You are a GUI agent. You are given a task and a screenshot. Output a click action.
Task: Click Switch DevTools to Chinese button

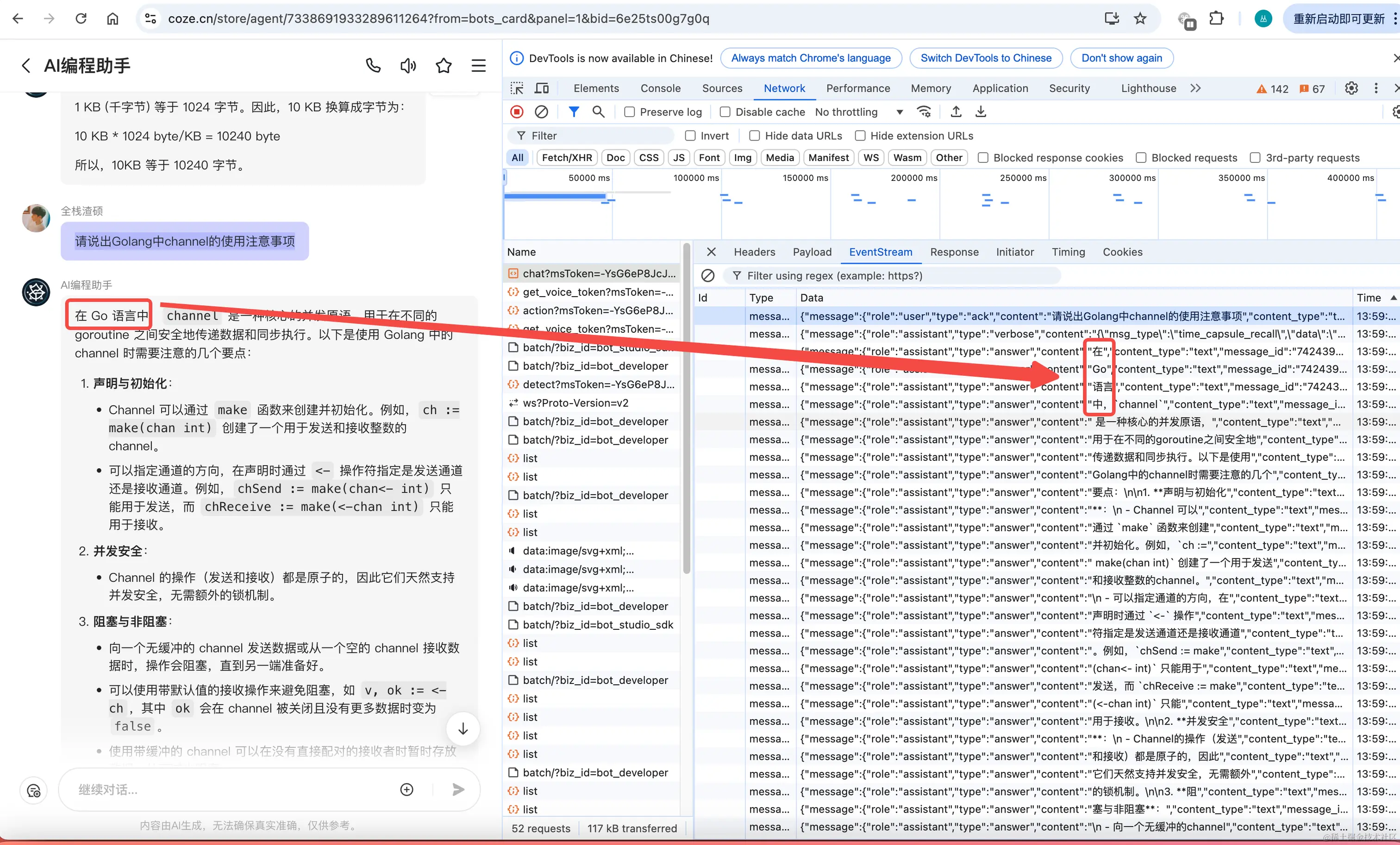click(986, 58)
